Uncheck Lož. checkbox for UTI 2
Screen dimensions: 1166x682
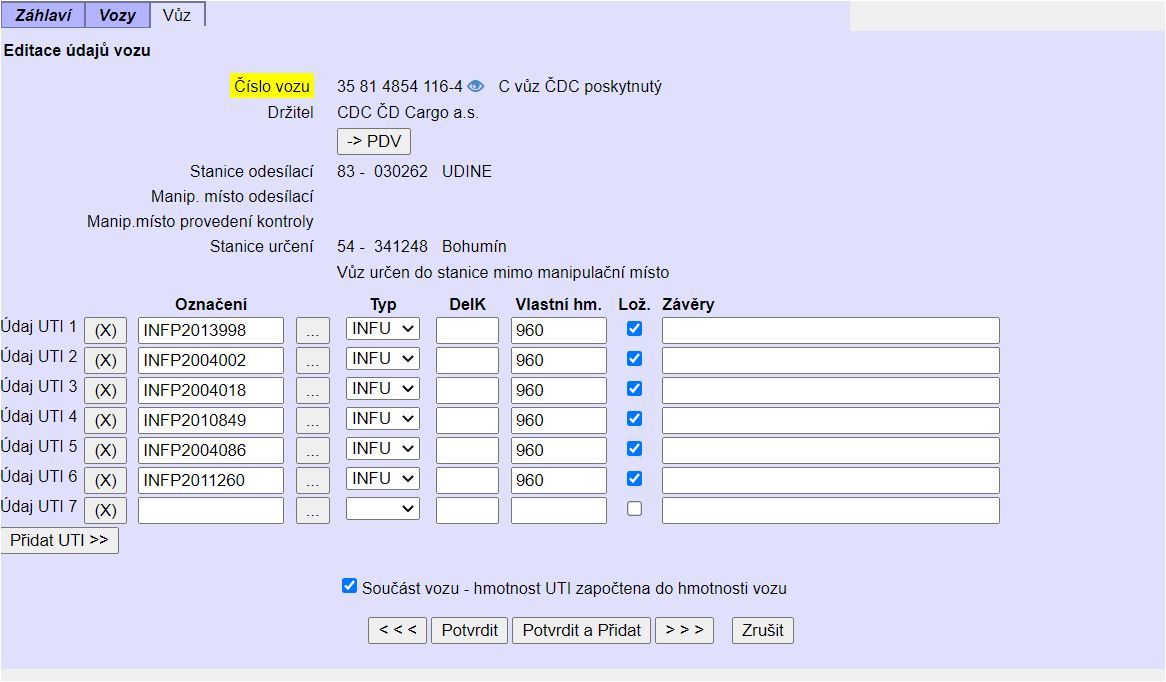coord(634,358)
